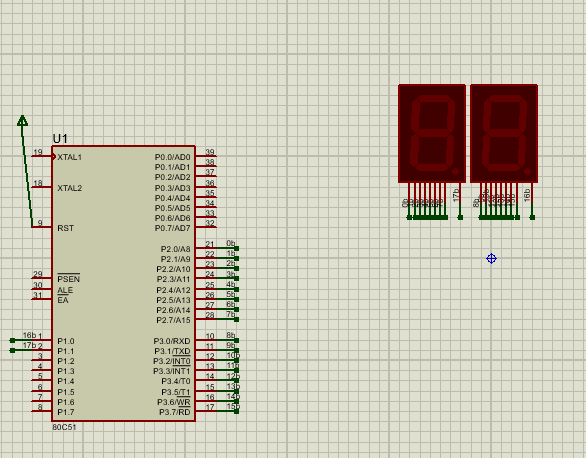This screenshot has width=586, height=458.
Task: Click the P0.6/AD6 pin label
Action: [173, 218]
